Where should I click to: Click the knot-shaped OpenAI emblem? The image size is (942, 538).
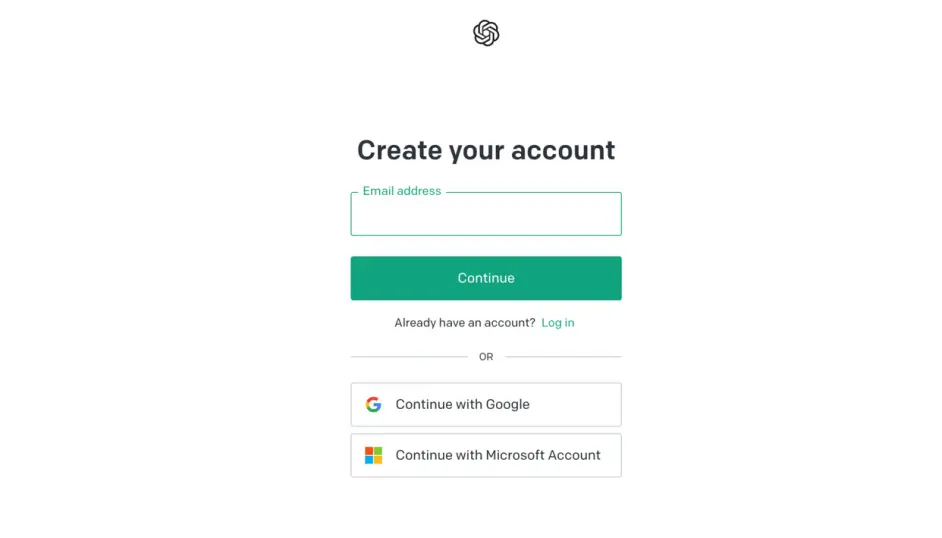coord(485,33)
